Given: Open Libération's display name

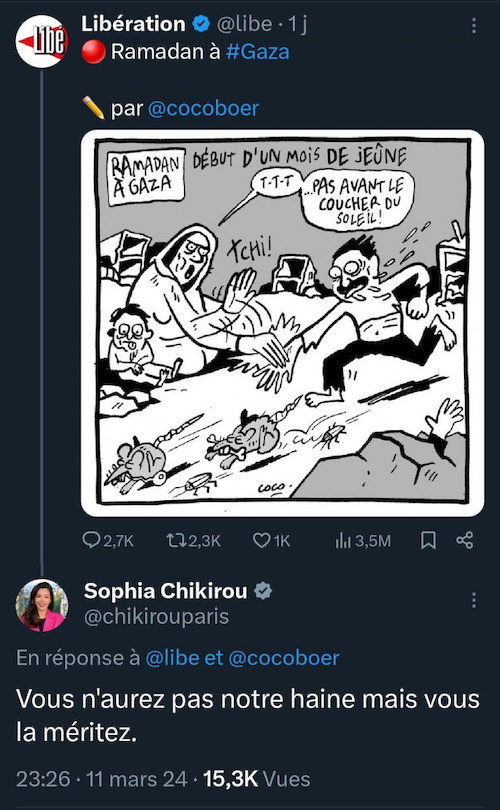Looking at the screenshot, I should (x=133, y=24).
